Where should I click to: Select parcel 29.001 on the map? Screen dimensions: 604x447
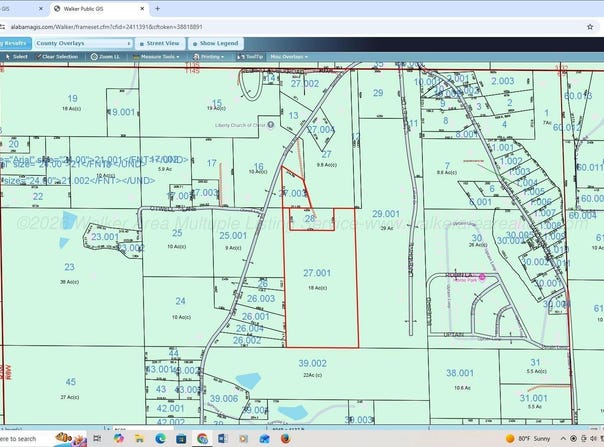(386, 214)
